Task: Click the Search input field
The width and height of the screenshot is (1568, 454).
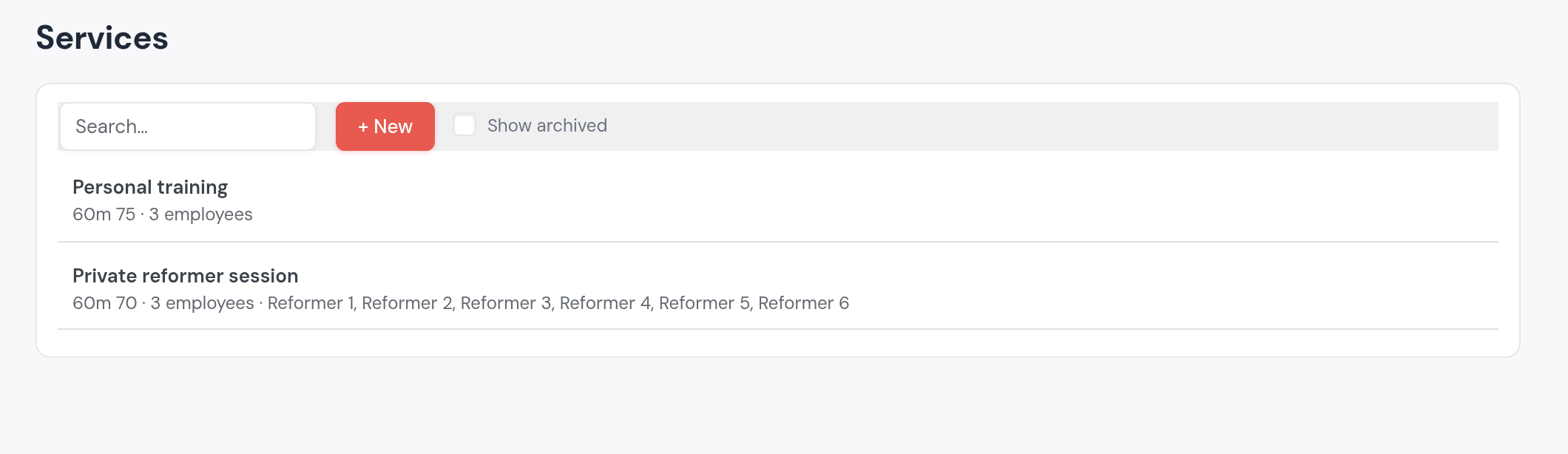Action: (x=188, y=126)
